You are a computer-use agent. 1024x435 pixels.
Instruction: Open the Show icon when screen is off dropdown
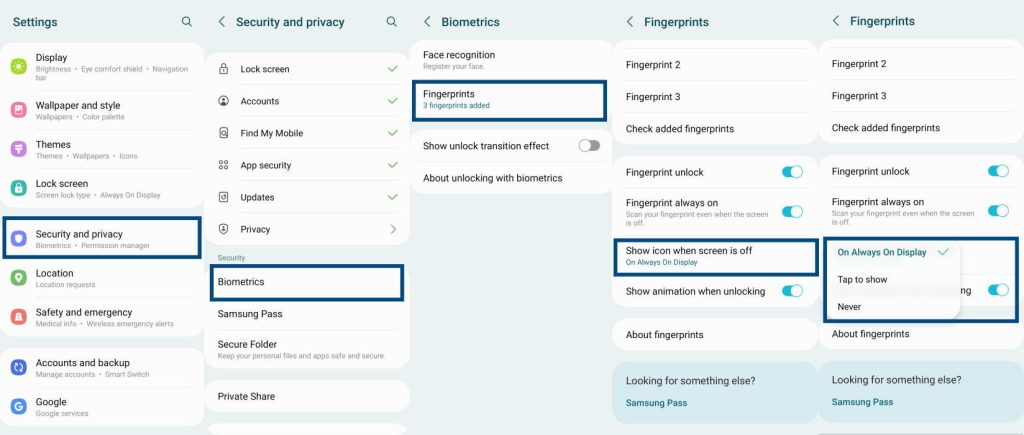click(715, 256)
